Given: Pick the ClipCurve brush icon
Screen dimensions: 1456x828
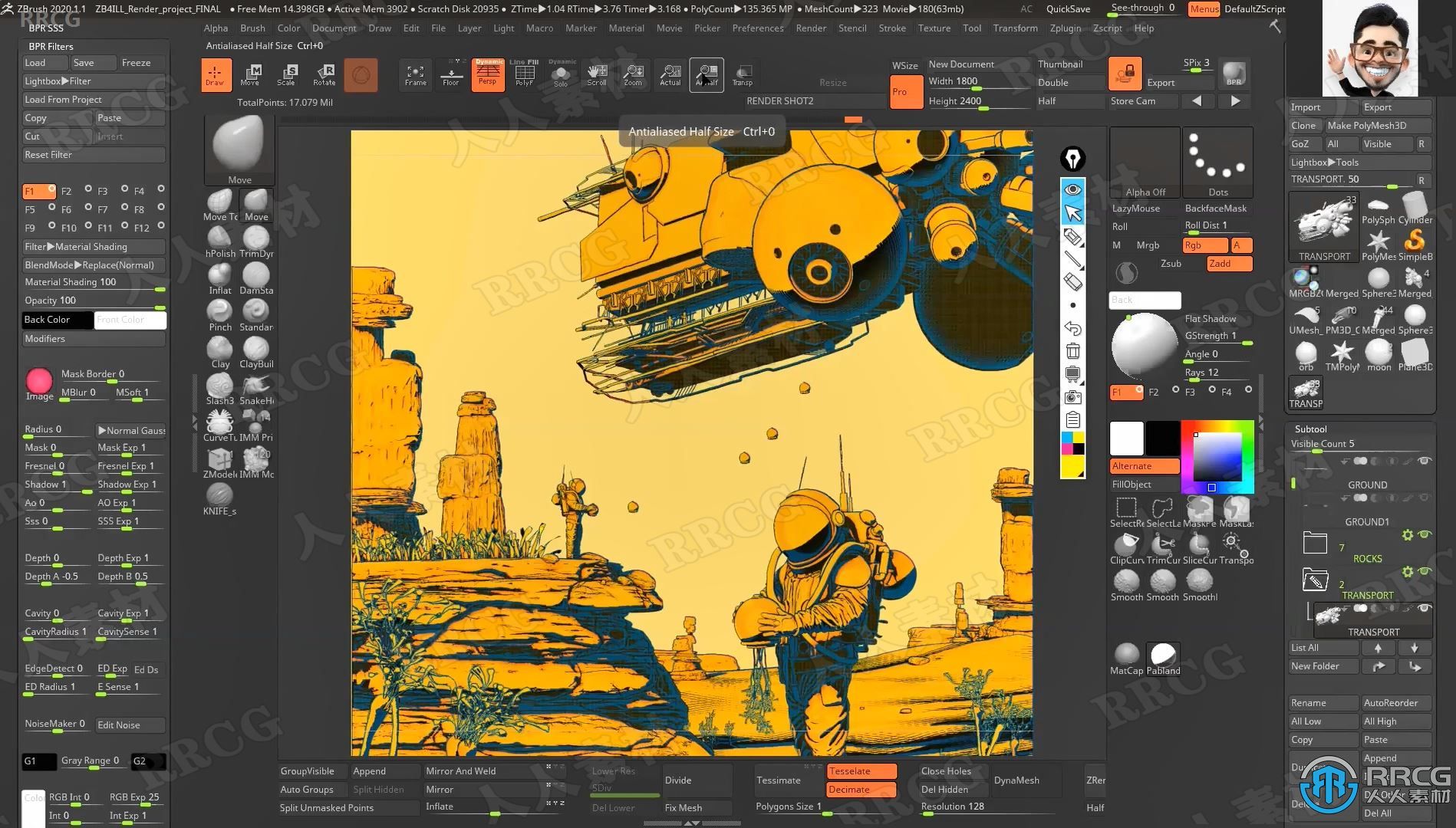Looking at the screenshot, I should pos(1126,549).
